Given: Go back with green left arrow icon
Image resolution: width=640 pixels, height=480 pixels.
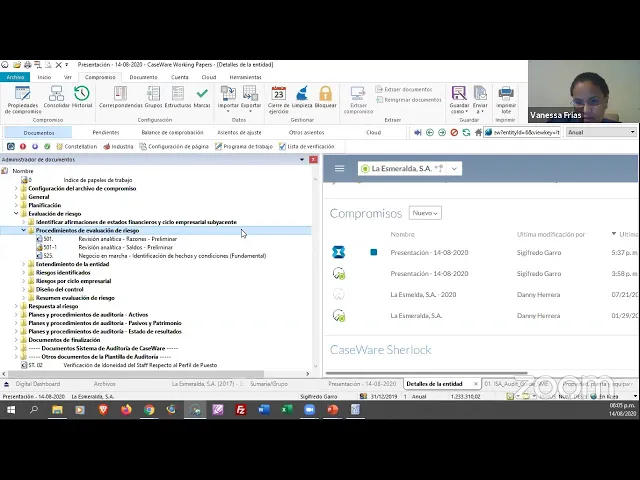Looking at the screenshot, I should 429,132.
